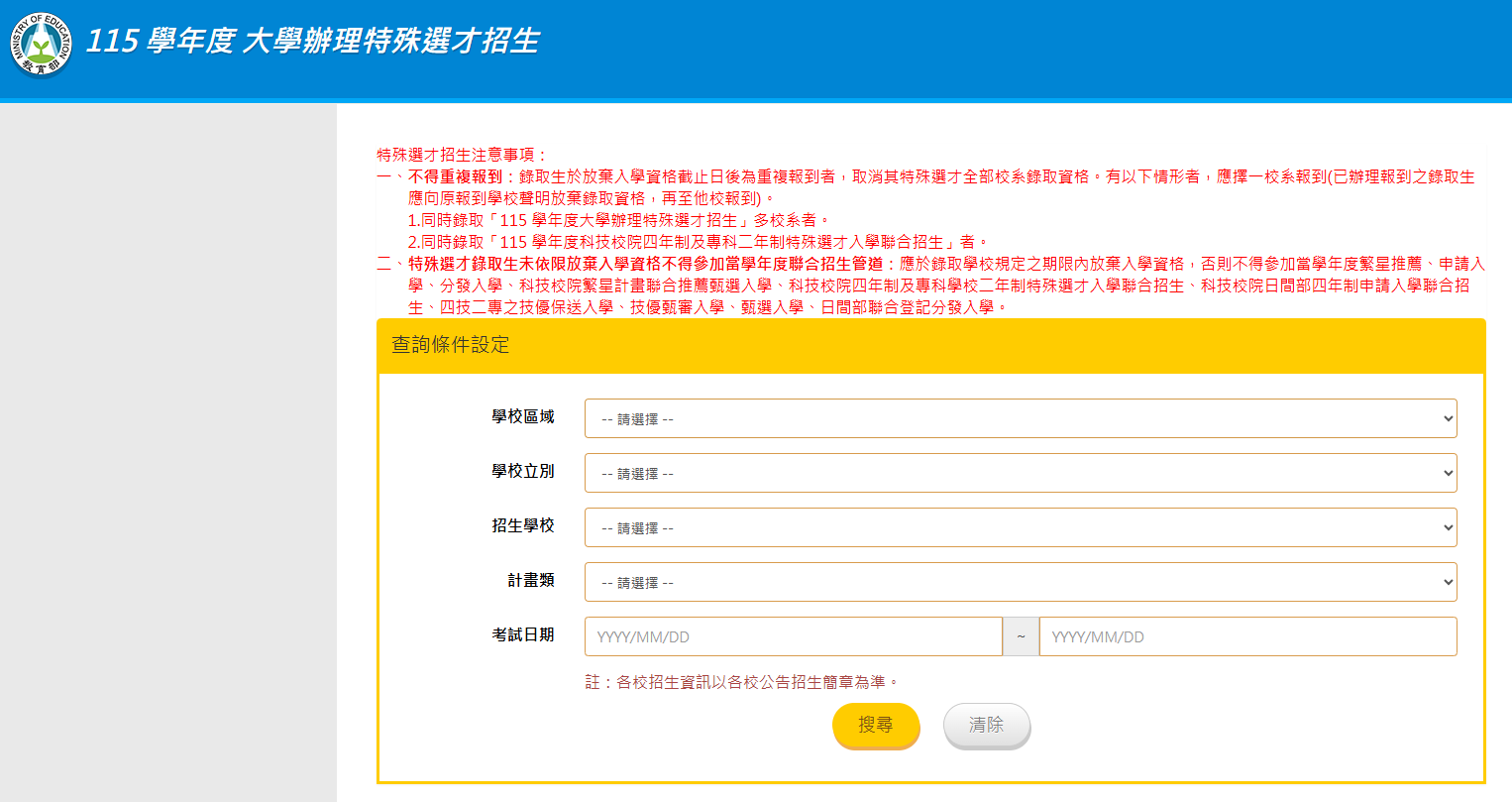
Task: Click the 查詢條件設定 panel header
Action: 451,345
